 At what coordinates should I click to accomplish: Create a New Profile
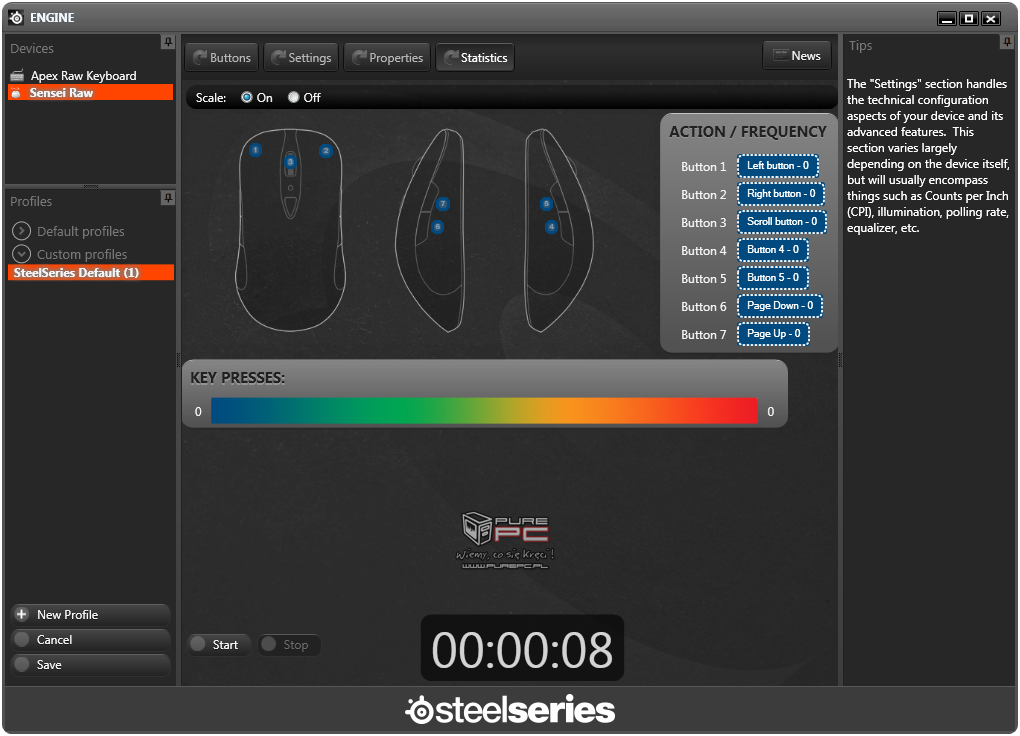click(90, 614)
